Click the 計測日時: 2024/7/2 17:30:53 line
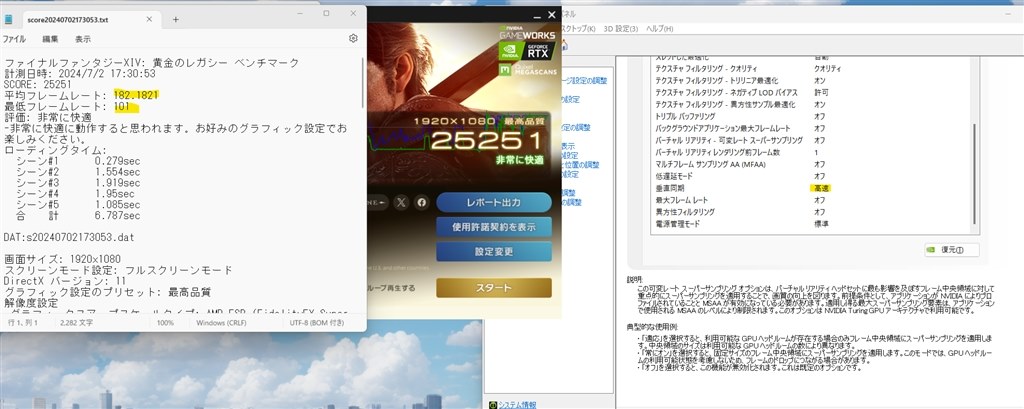Screen dimensions: 1024x409 [x=80, y=73]
